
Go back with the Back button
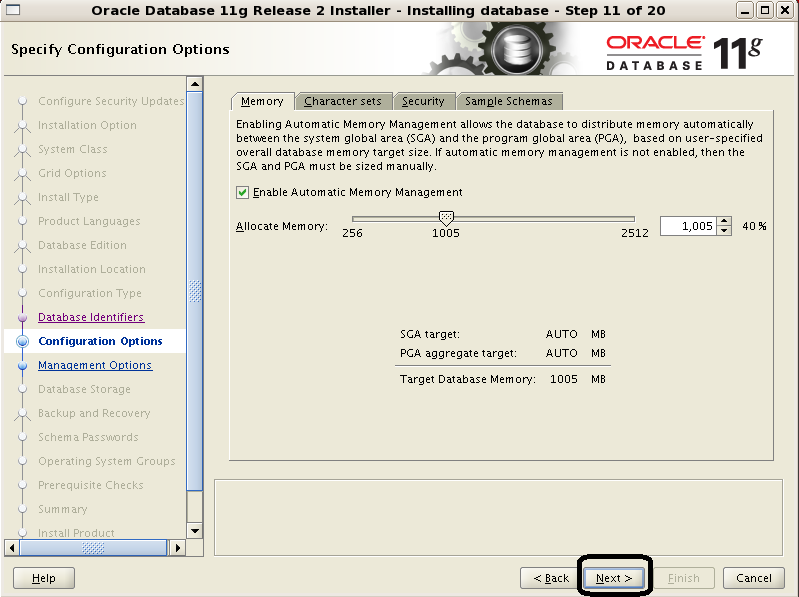coord(551,578)
